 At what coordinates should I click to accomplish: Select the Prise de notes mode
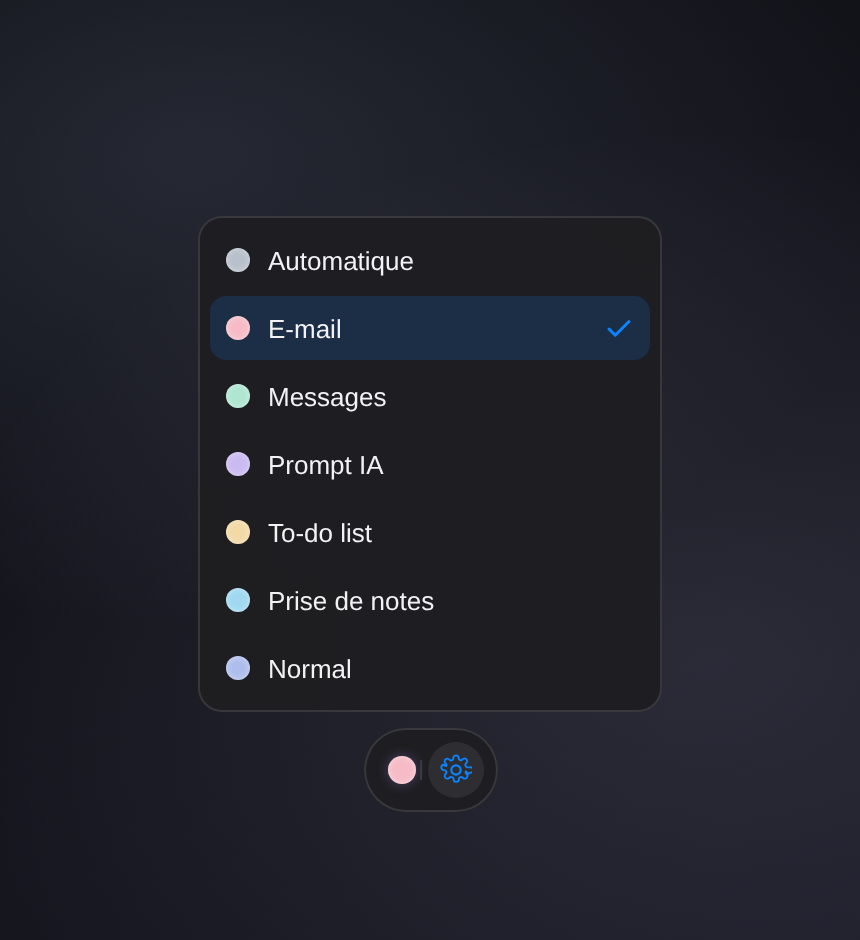[430, 601]
